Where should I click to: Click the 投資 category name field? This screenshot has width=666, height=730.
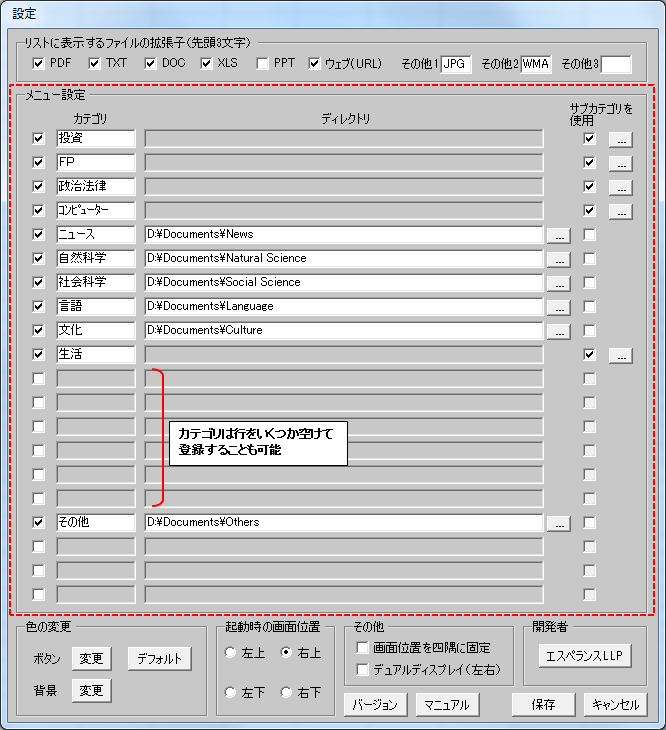[96, 138]
